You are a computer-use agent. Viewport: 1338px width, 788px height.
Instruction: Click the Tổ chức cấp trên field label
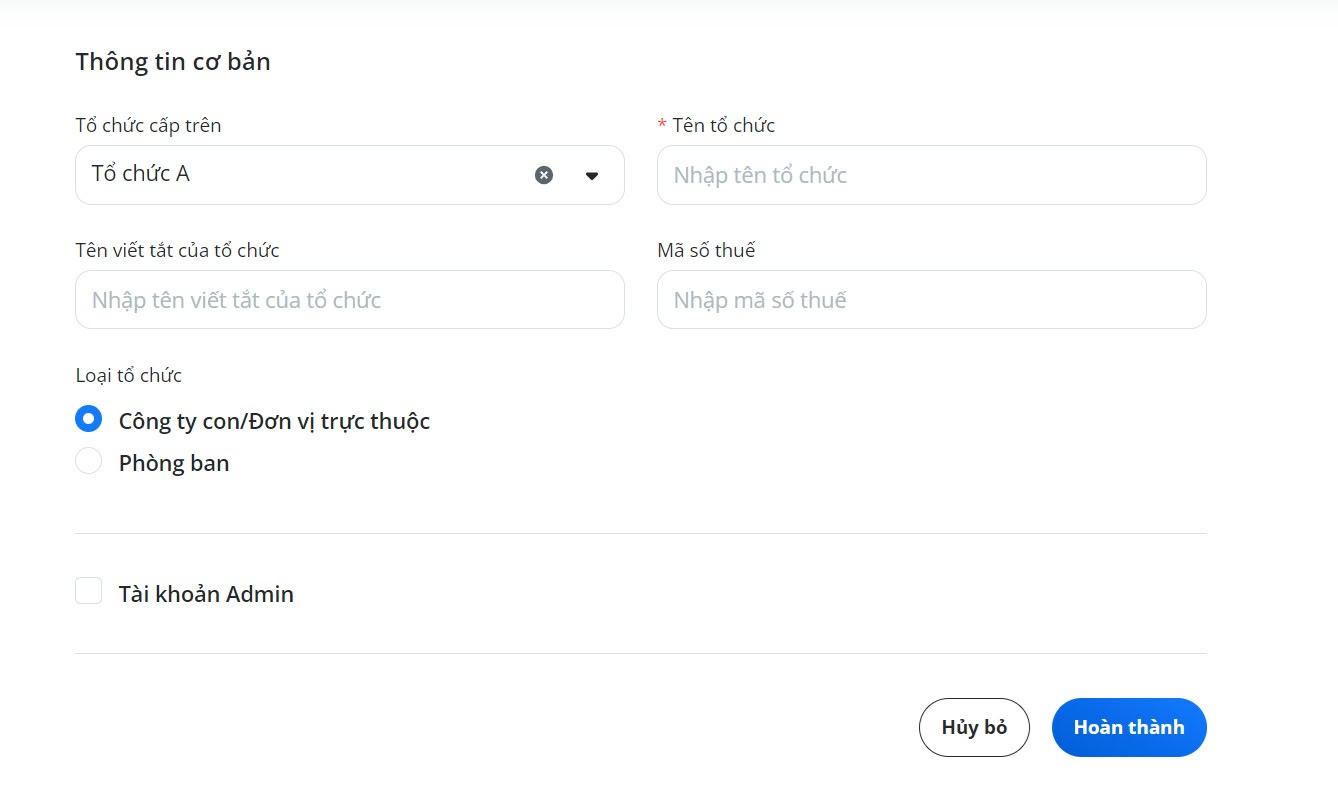[148, 125]
